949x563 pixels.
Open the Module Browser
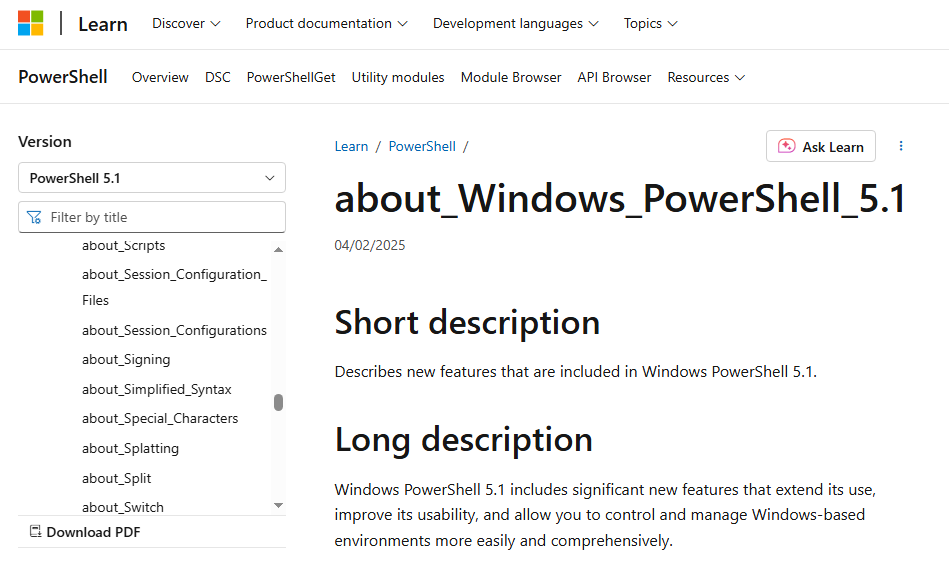point(511,77)
